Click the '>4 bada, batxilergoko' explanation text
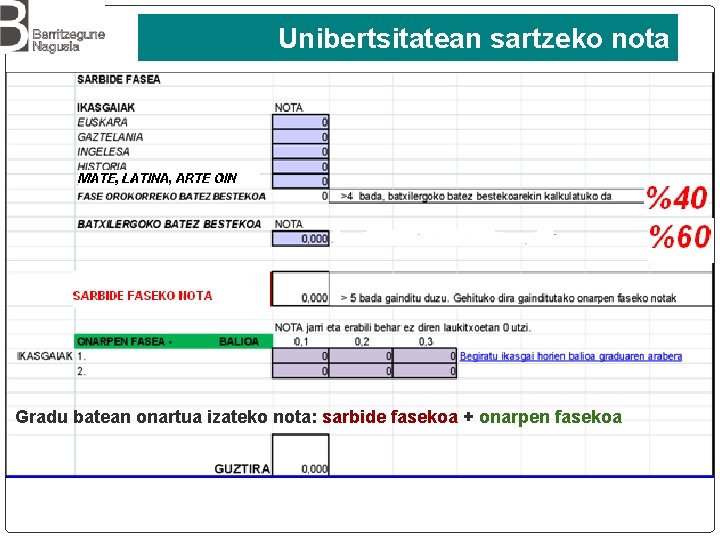Image resolution: width=720 pixels, height=540 pixels. click(x=476, y=196)
